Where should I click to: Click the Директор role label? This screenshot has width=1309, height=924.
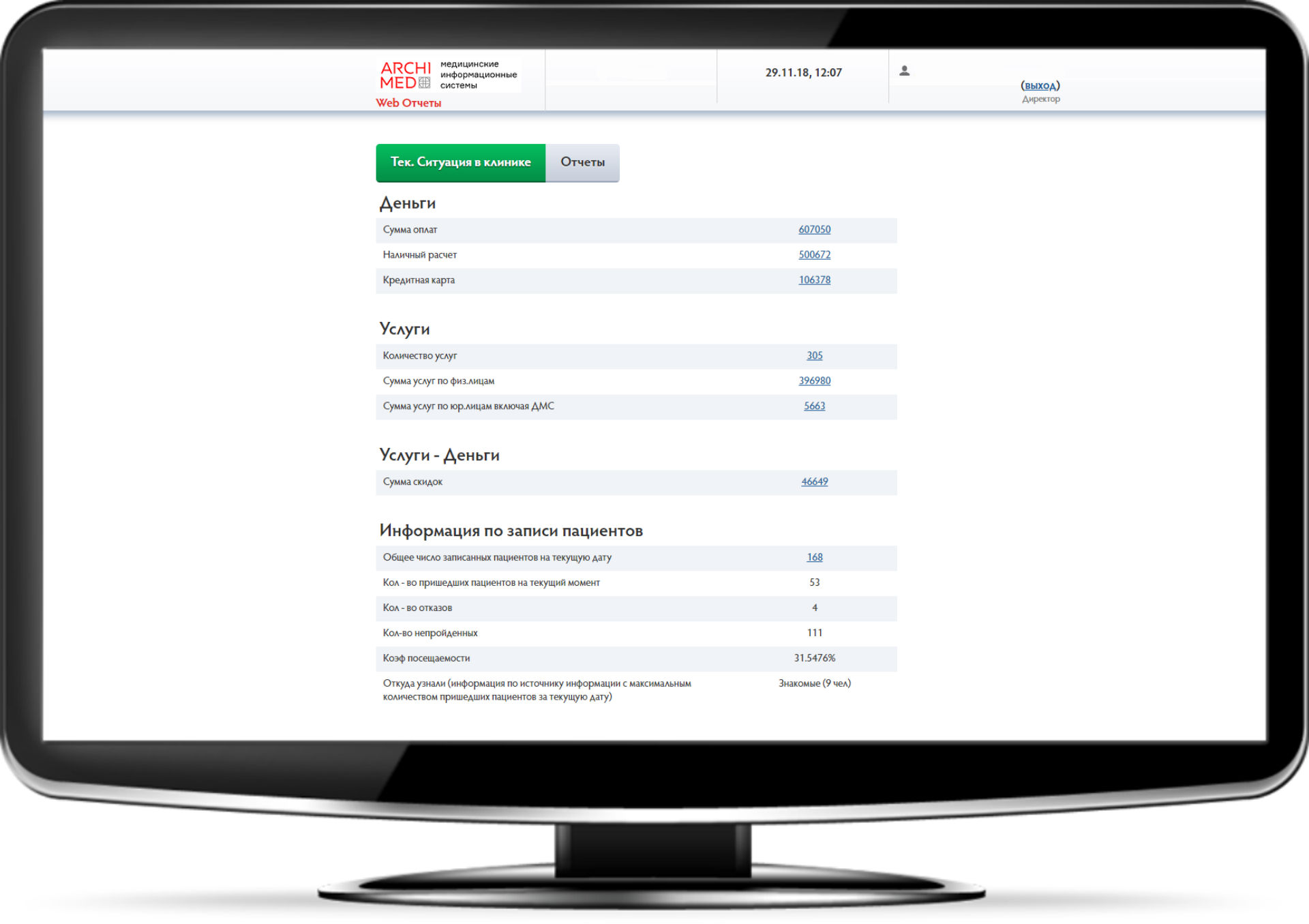click(1040, 100)
